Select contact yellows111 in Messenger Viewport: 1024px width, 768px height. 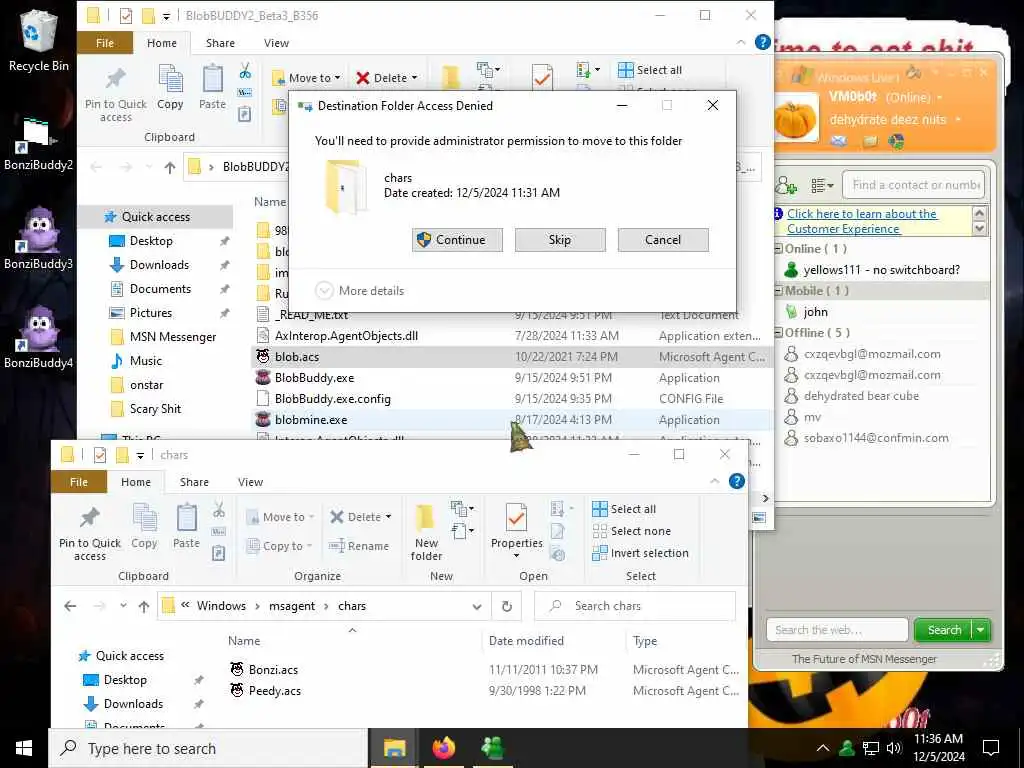coord(882,270)
